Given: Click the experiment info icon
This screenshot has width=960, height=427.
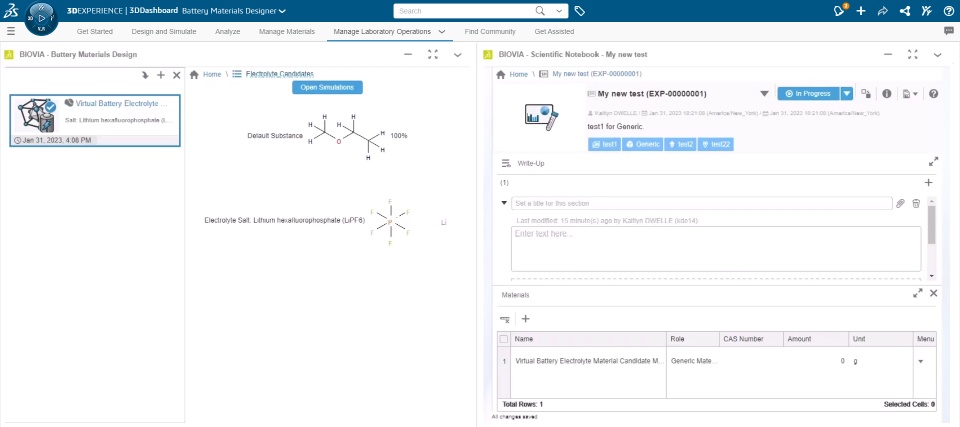Looking at the screenshot, I should coord(887,94).
